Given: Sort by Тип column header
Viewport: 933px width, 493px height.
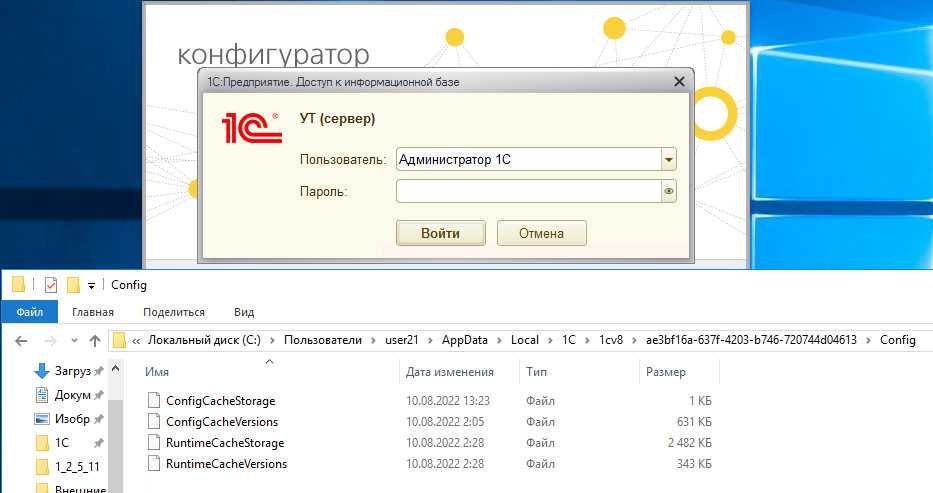Looking at the screenshot, I should (x=536, y=372).
